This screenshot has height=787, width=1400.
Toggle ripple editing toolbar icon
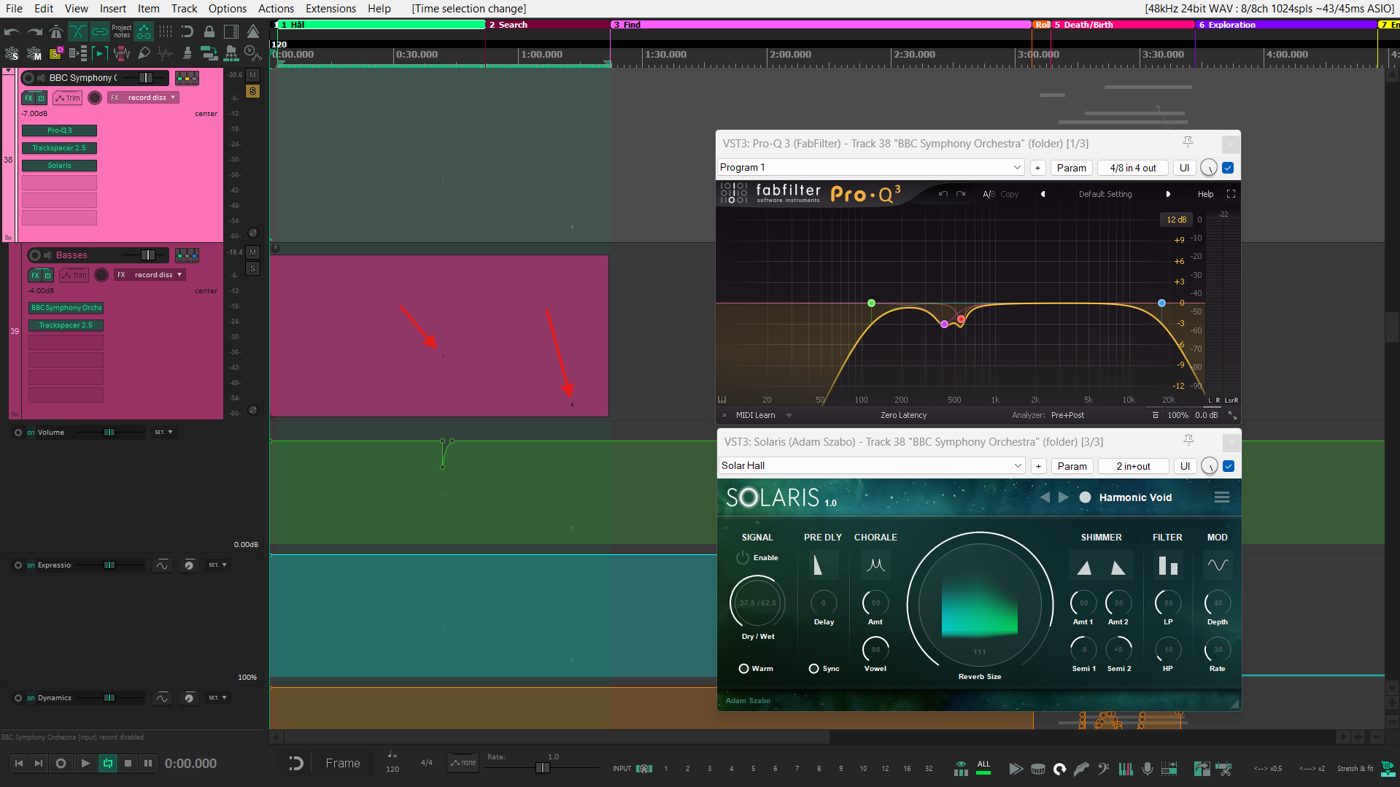click(x=144, y=32)
